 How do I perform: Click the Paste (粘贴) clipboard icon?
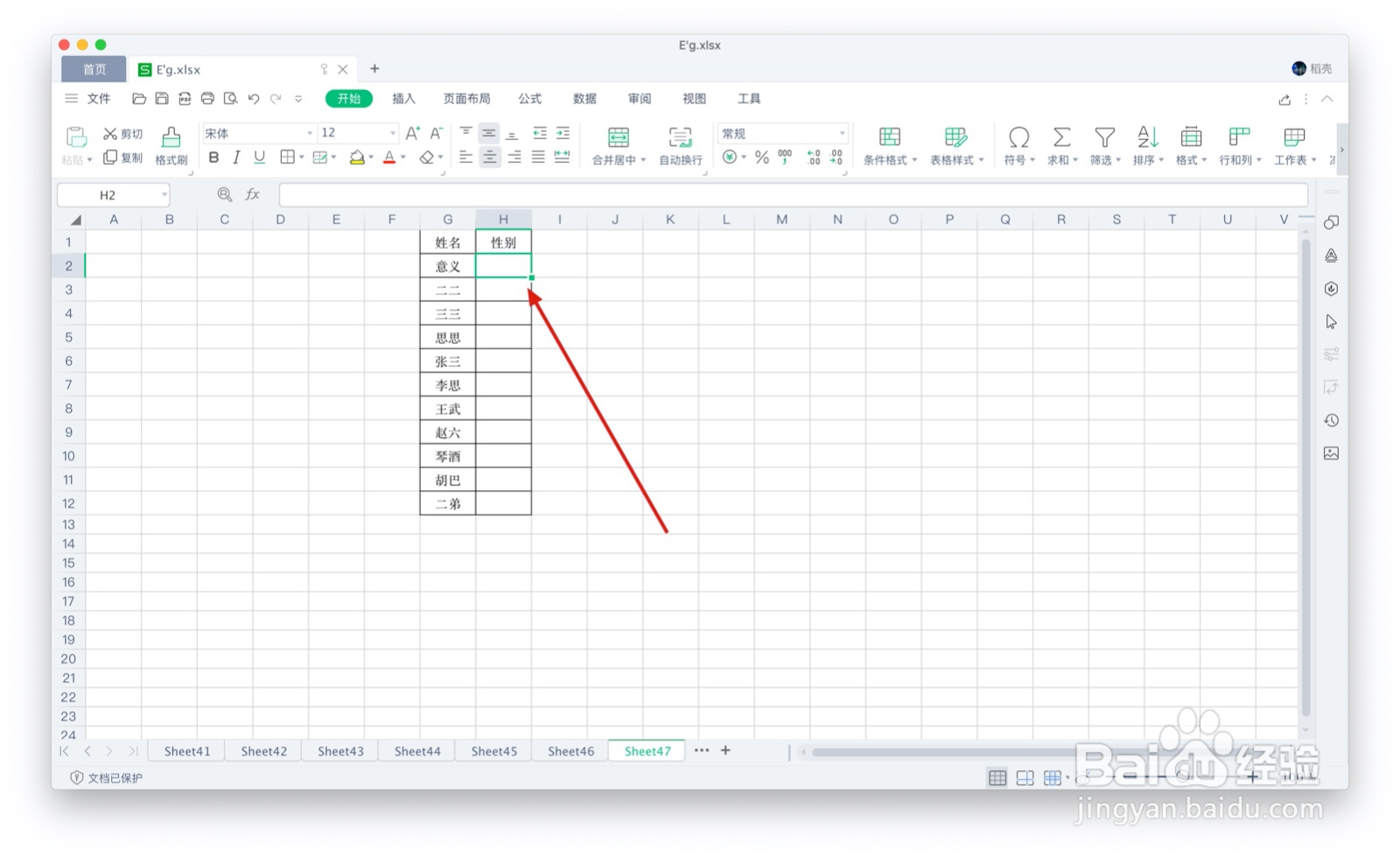[x=76, y=137]
